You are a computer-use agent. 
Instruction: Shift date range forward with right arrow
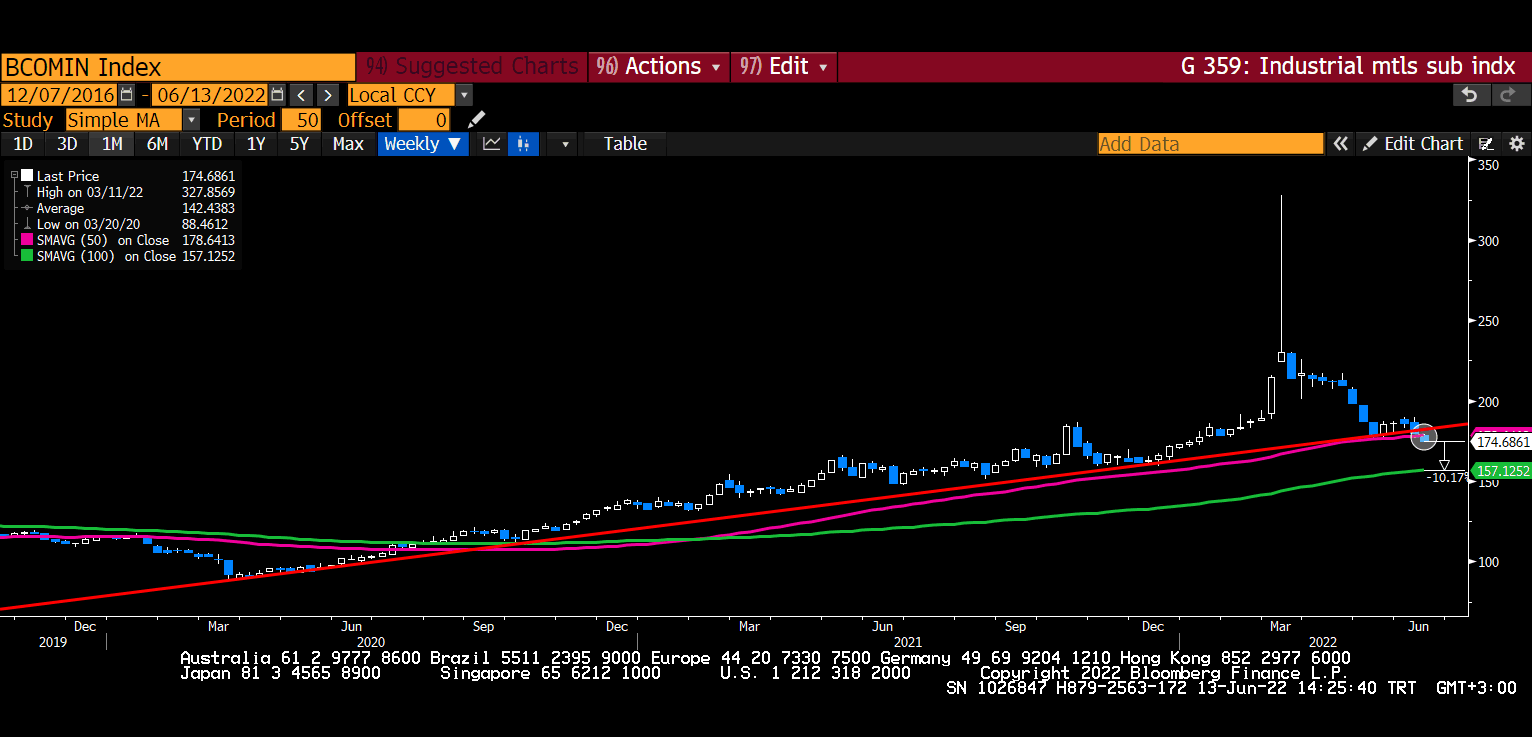[x=327, y=95]
